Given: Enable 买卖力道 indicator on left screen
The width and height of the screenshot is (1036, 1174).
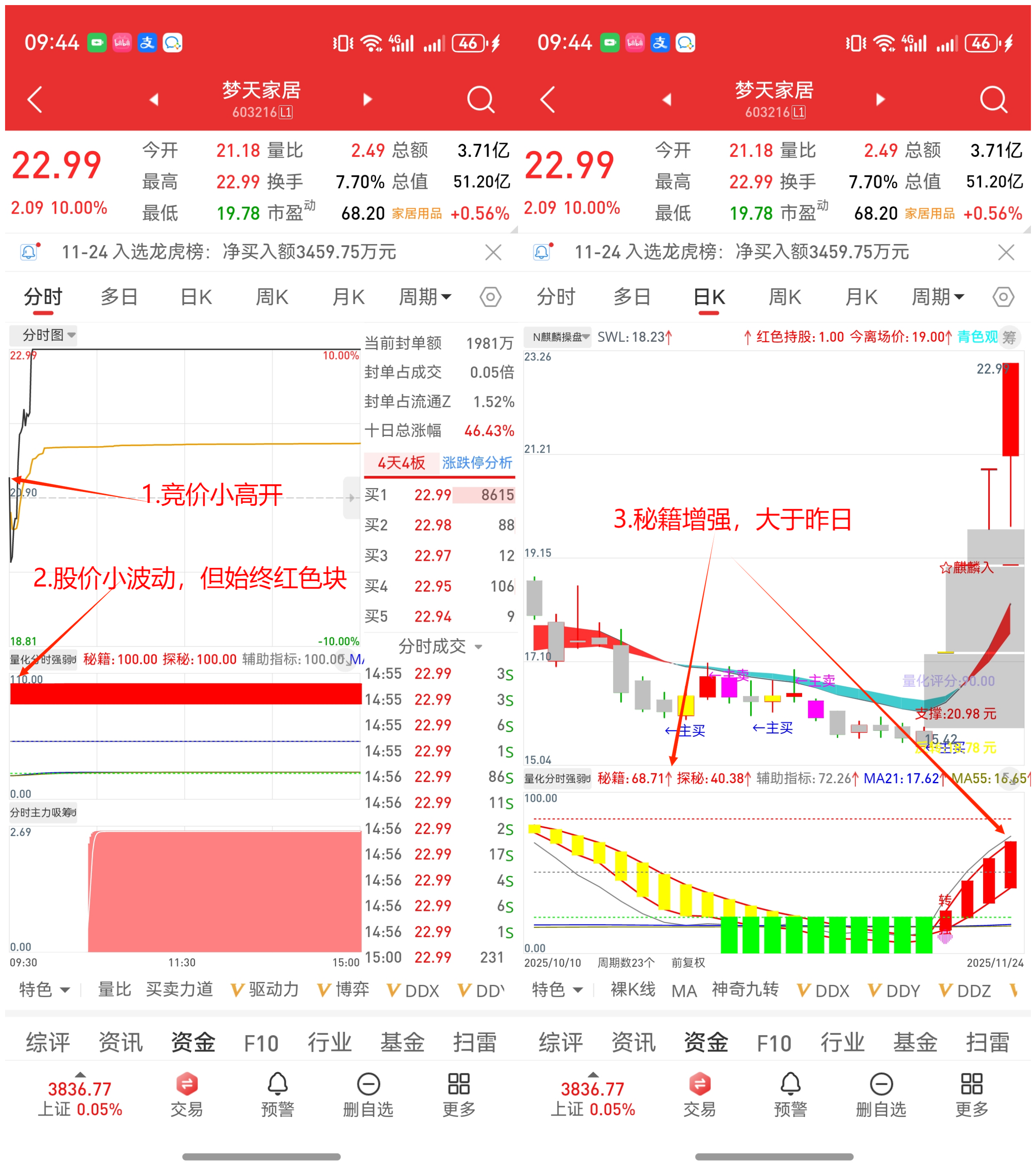Looking at the screenshot, I should [179, 990].
